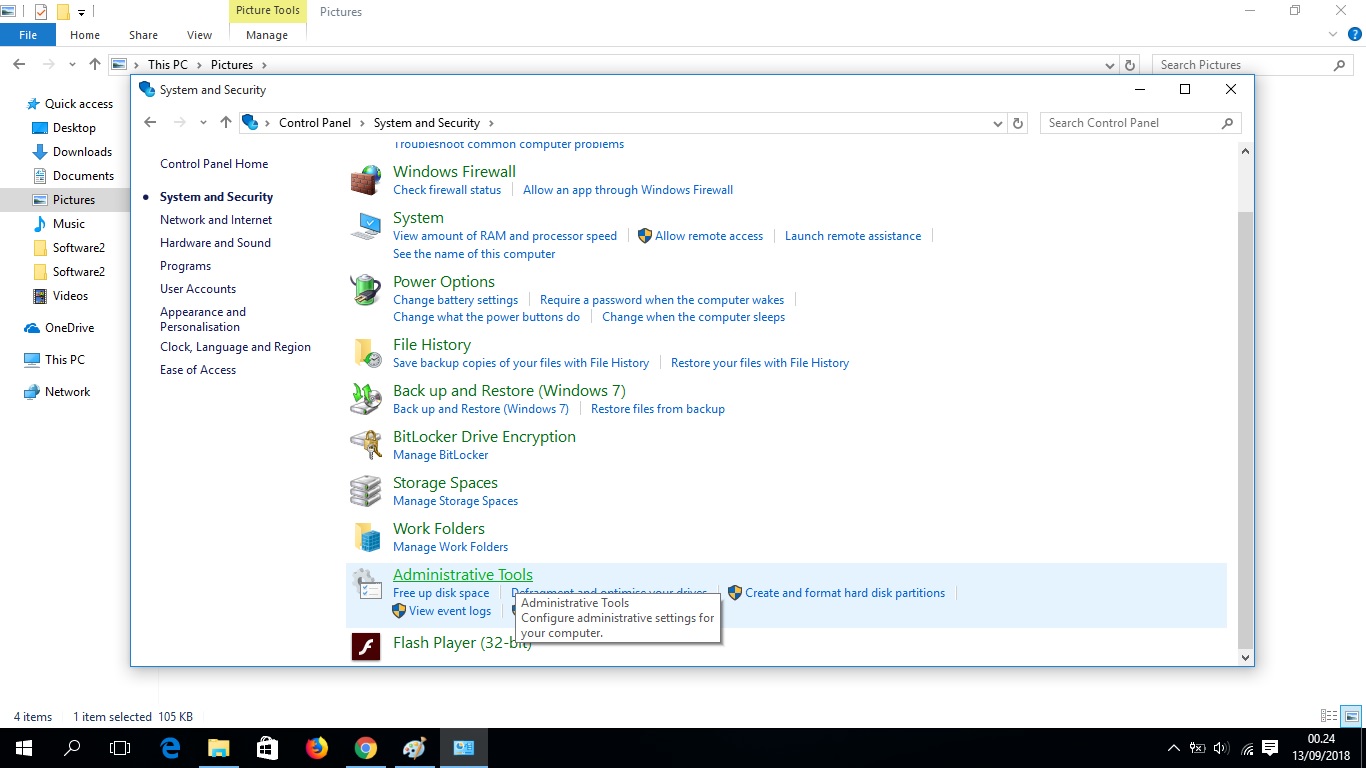The height and width of the screenshot is (768, 1366).
Task: Click Allow remote access link
Action: click(709, 236)
